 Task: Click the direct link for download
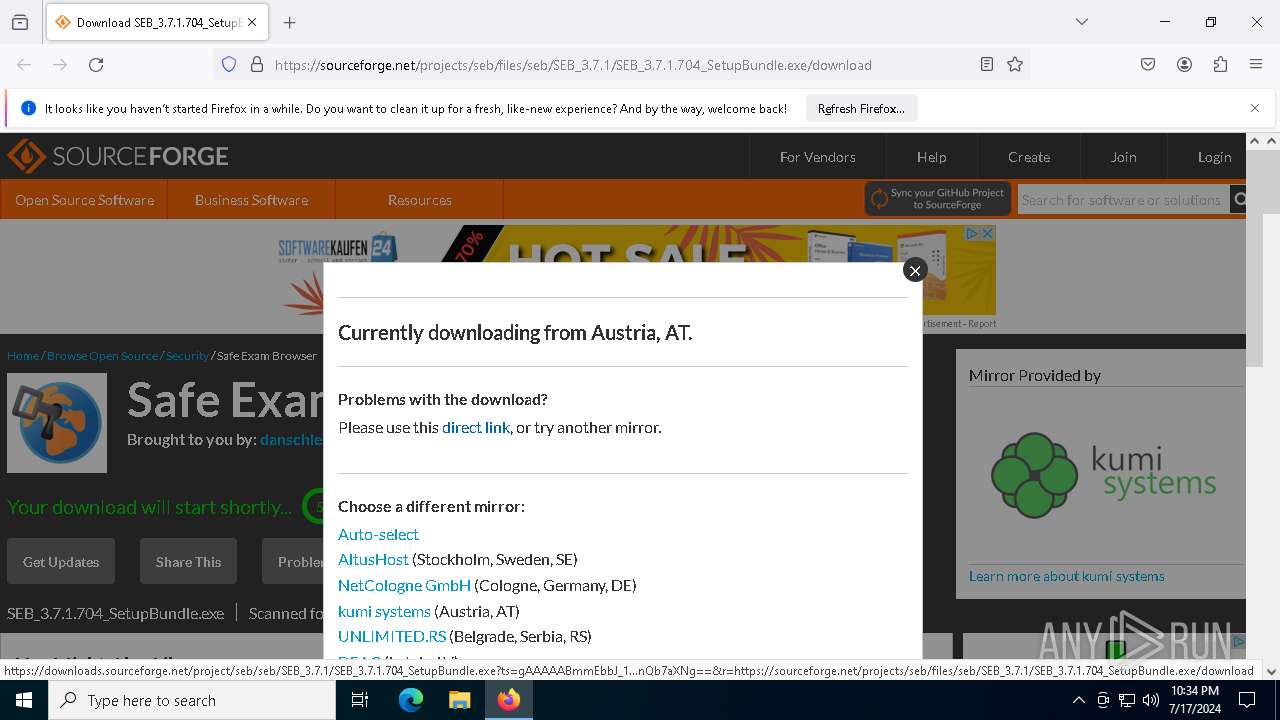[476, 427]
